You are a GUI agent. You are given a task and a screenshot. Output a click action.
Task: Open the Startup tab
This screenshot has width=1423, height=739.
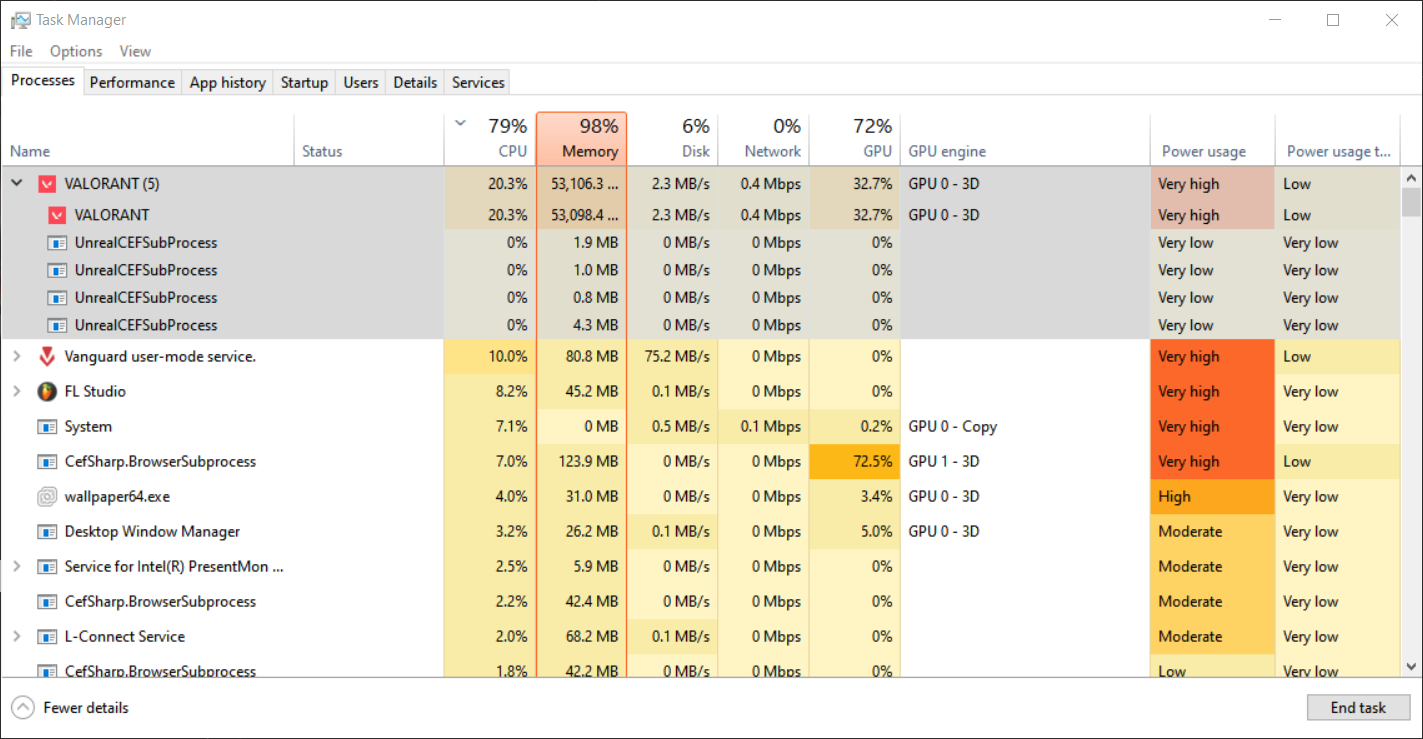pyautogui.click(x=304, y=82)
